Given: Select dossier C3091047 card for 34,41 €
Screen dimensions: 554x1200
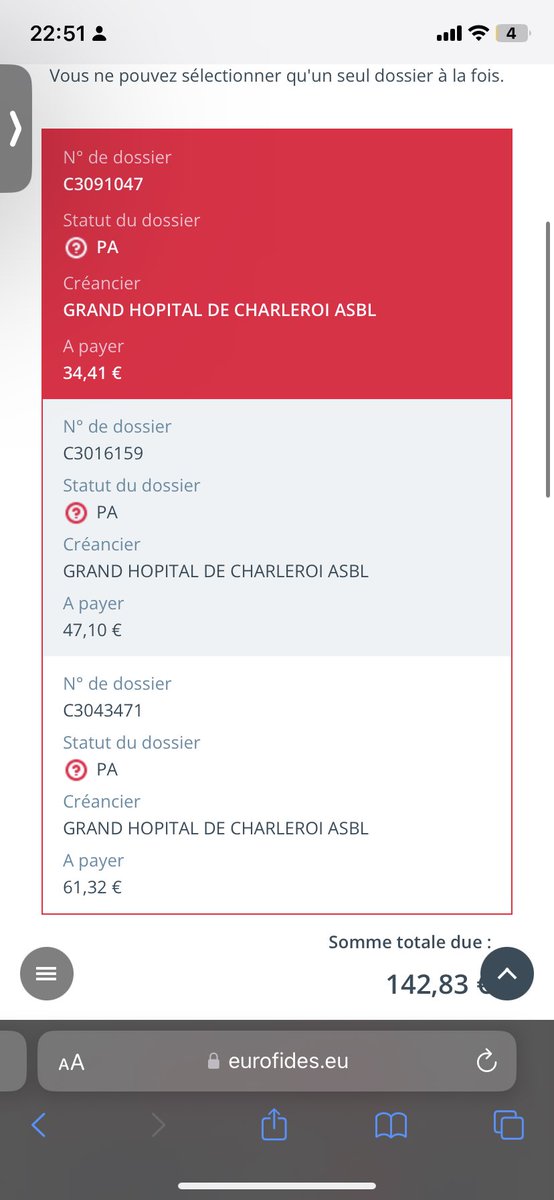Looking at the screenshot, I should (x=277, y=265).
